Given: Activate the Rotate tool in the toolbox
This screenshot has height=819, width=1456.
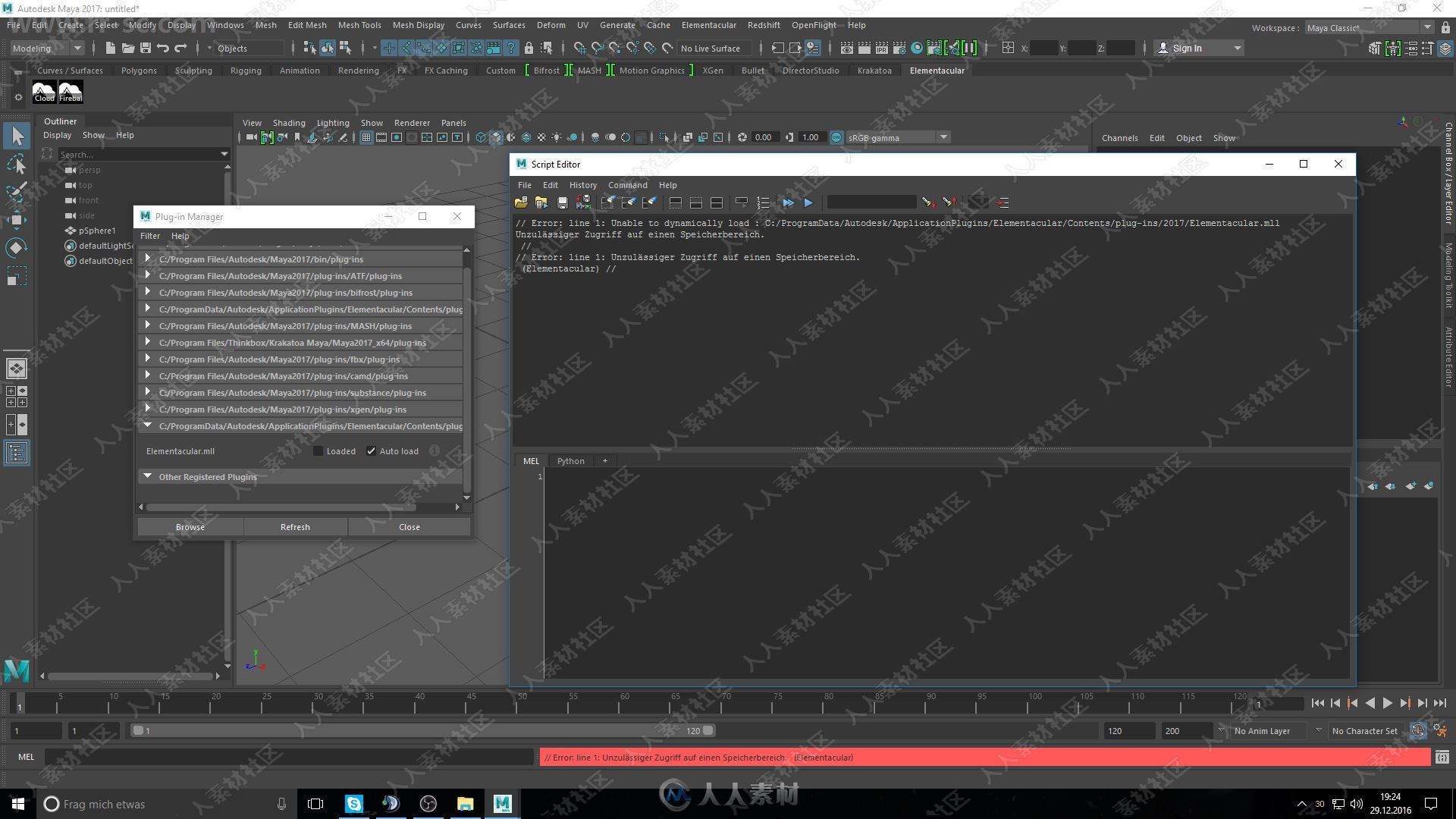Looking at the screenshot, I should (17, 248).
